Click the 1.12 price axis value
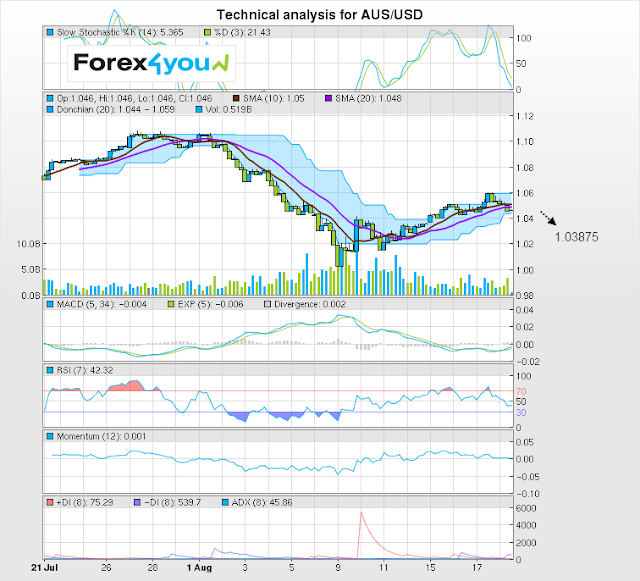This screenshot has width=640, height=581. (524, 116)
